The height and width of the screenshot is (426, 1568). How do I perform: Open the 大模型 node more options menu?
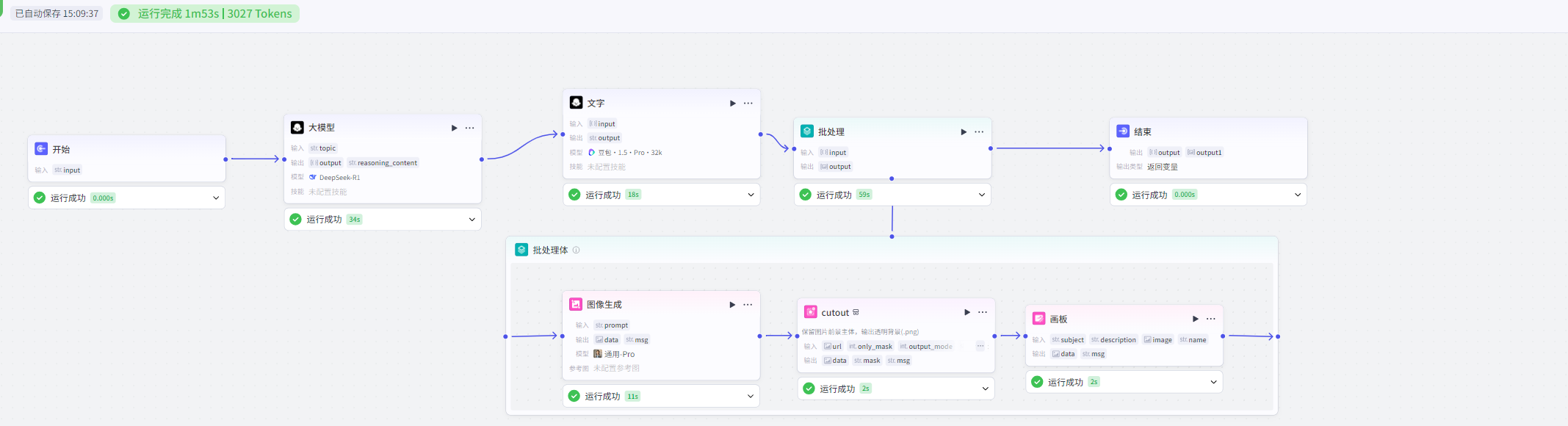tap(470, 128)
